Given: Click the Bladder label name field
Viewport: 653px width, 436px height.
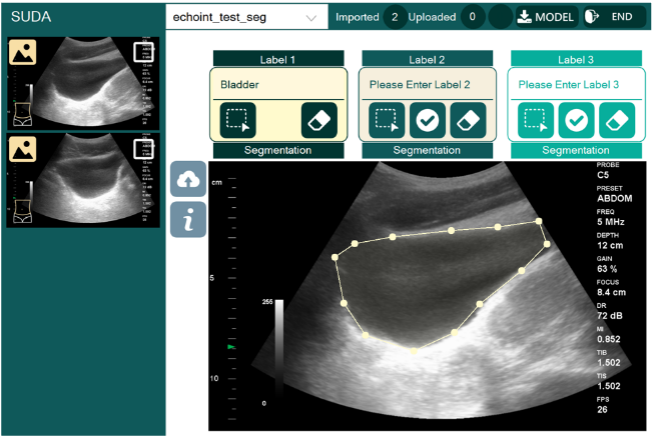Looking at the screenshot, I should (278, 85).
